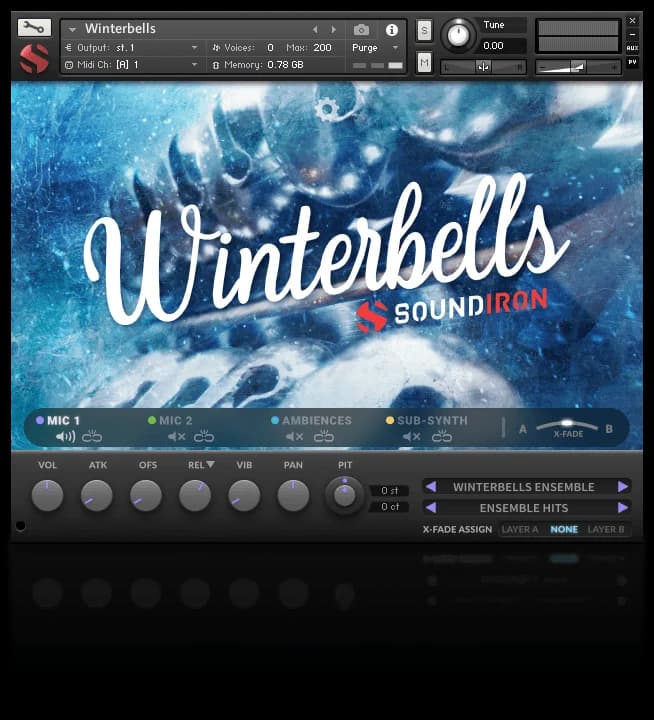Toggle the MIC 2 link icon
Screen dimensions: 654x720
[x=204, y=436]
